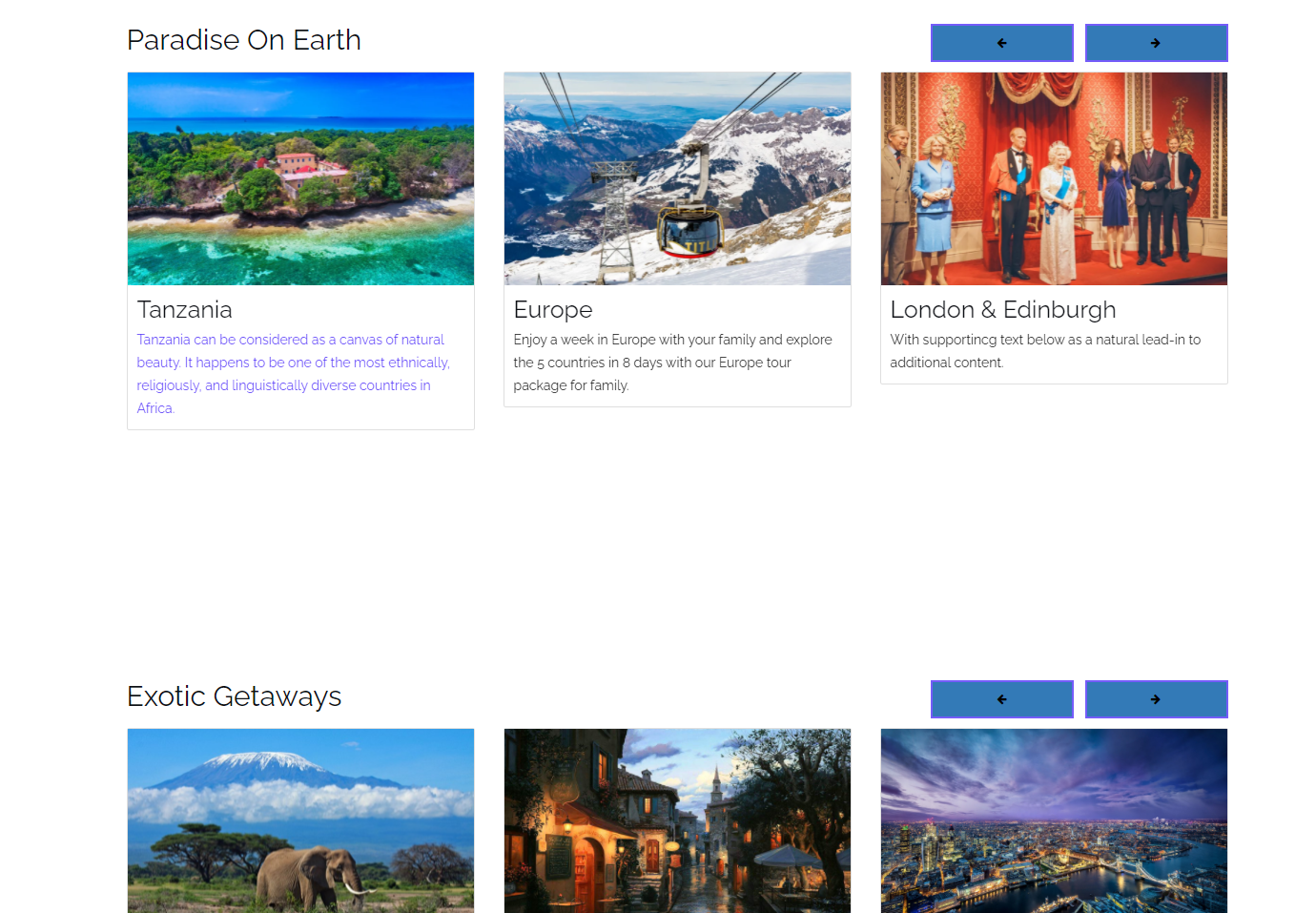The width and height of the screenshot is (1316, 913).
Task: Click the Tanzania card title
Action: (185, 310)
